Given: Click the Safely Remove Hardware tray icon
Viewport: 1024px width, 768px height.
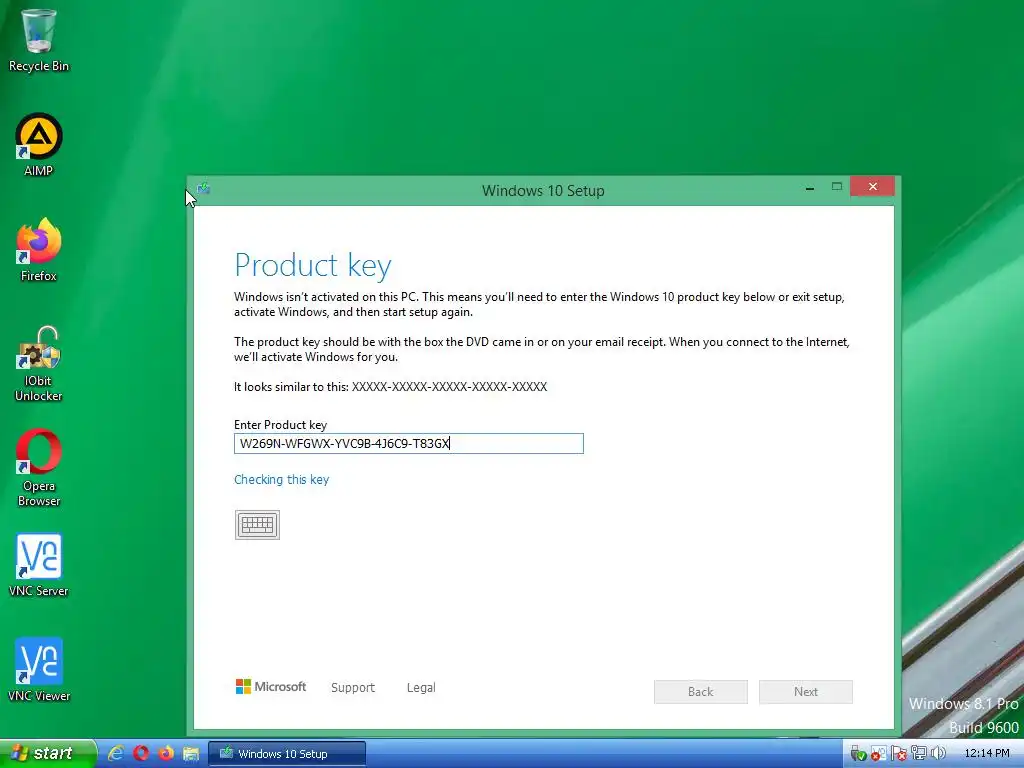Looking at the screenshot, I should click(858, 754).
